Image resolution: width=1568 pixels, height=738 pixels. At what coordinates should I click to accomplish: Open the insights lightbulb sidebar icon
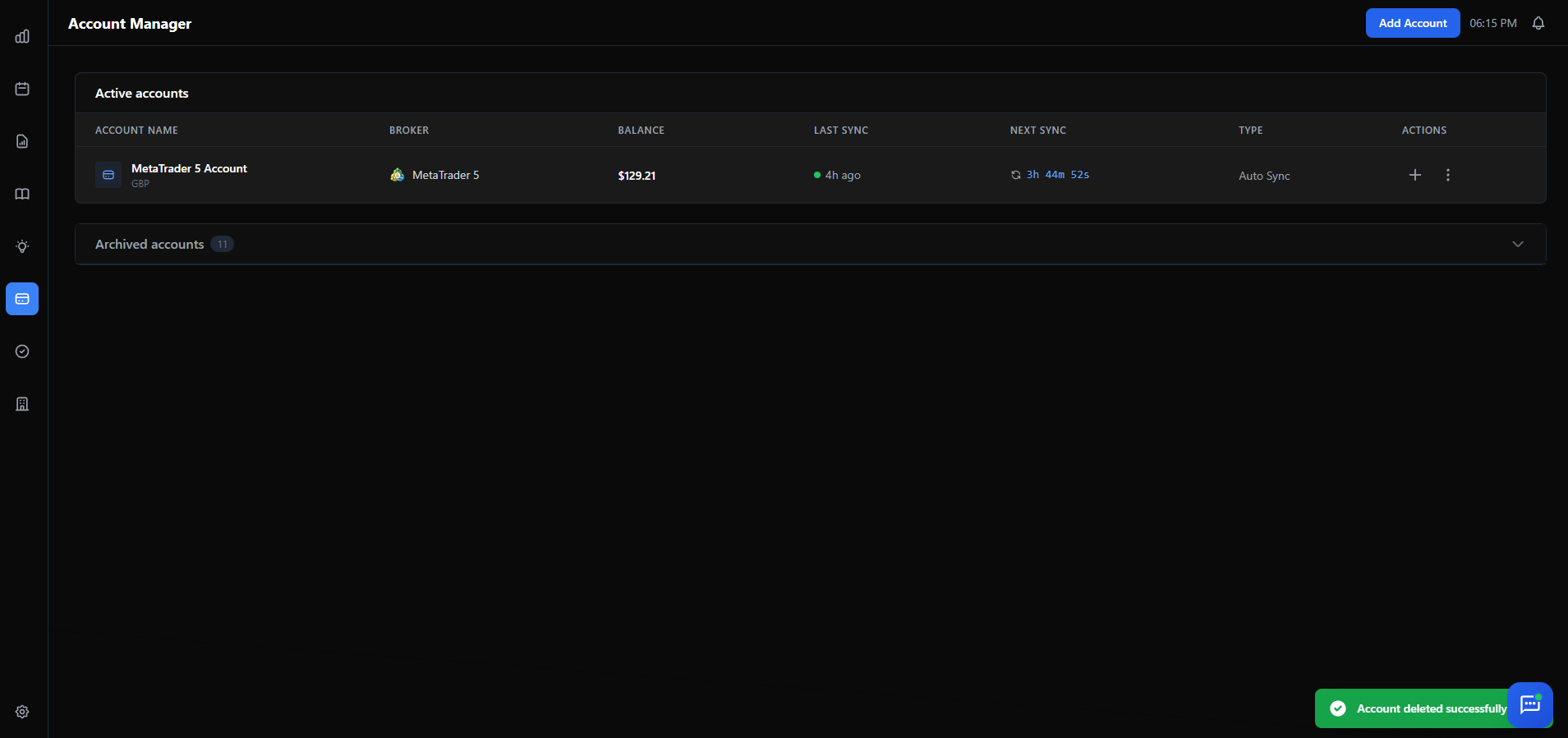(x=22, y=246)
